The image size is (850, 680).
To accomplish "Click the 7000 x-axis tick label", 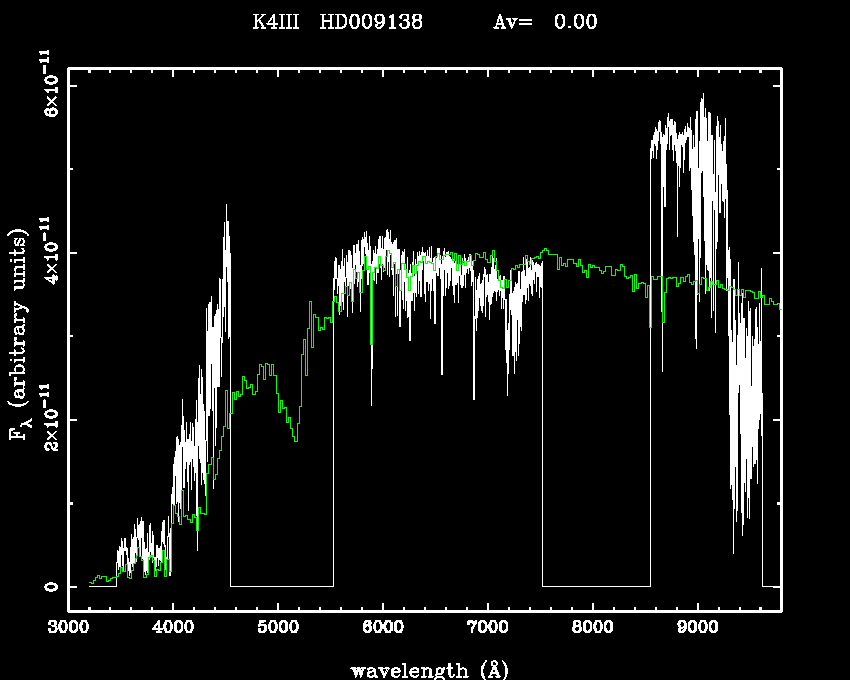I will (487, 629).
